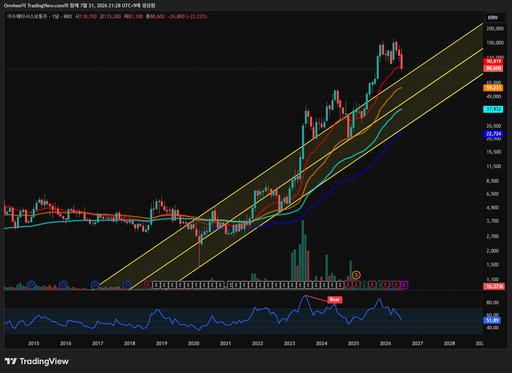Click the 88,600 last price label
This screenshot has height=373, width=512.
[x=493, y=68]
